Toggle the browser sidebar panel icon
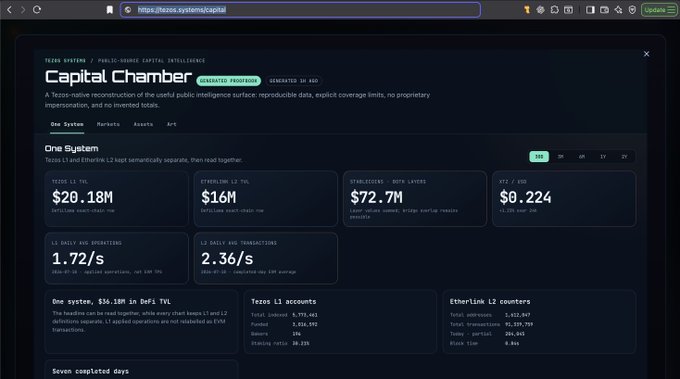Viewport: 680px width, 379px height. 590,10
